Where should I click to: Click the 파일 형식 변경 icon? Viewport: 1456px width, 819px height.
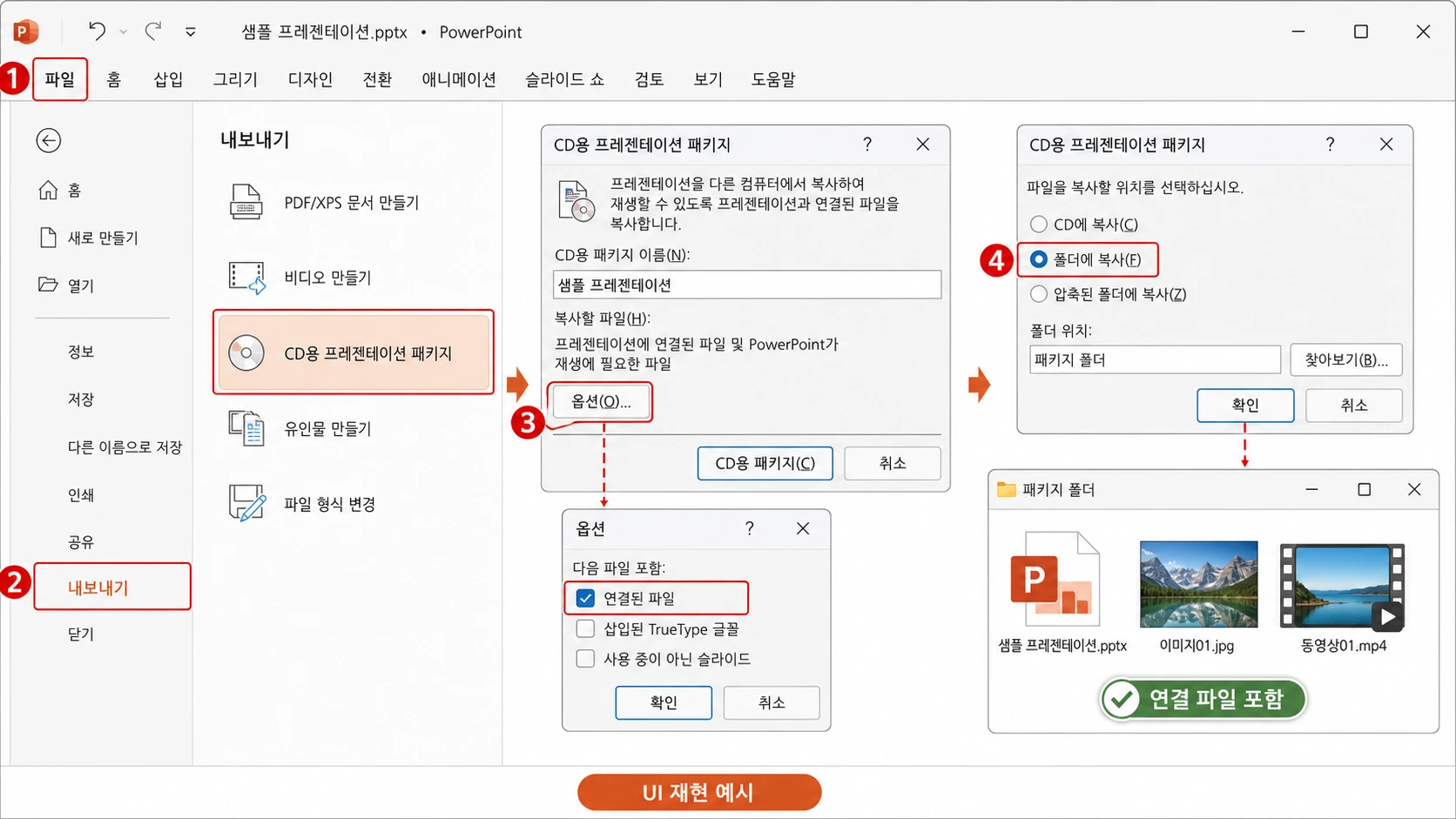coord(247,503)
